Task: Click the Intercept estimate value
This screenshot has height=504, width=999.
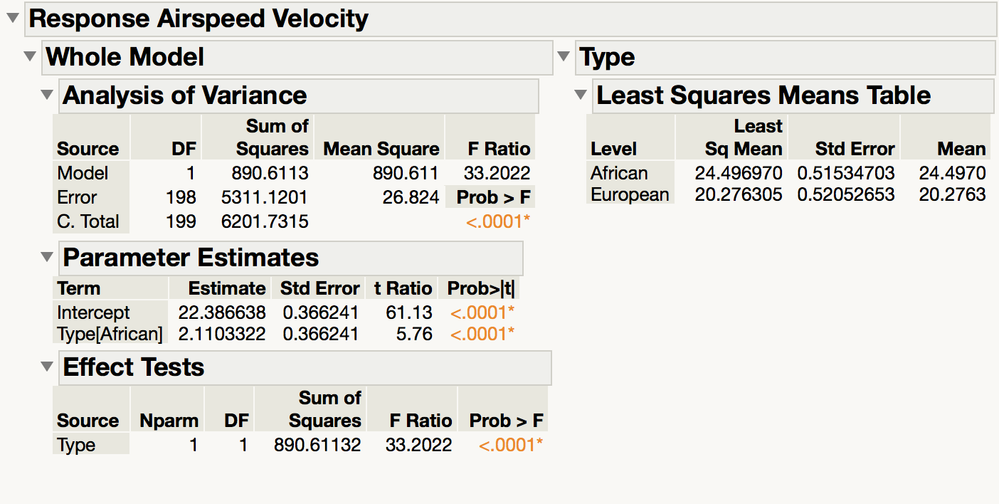Action: [221, 313]
